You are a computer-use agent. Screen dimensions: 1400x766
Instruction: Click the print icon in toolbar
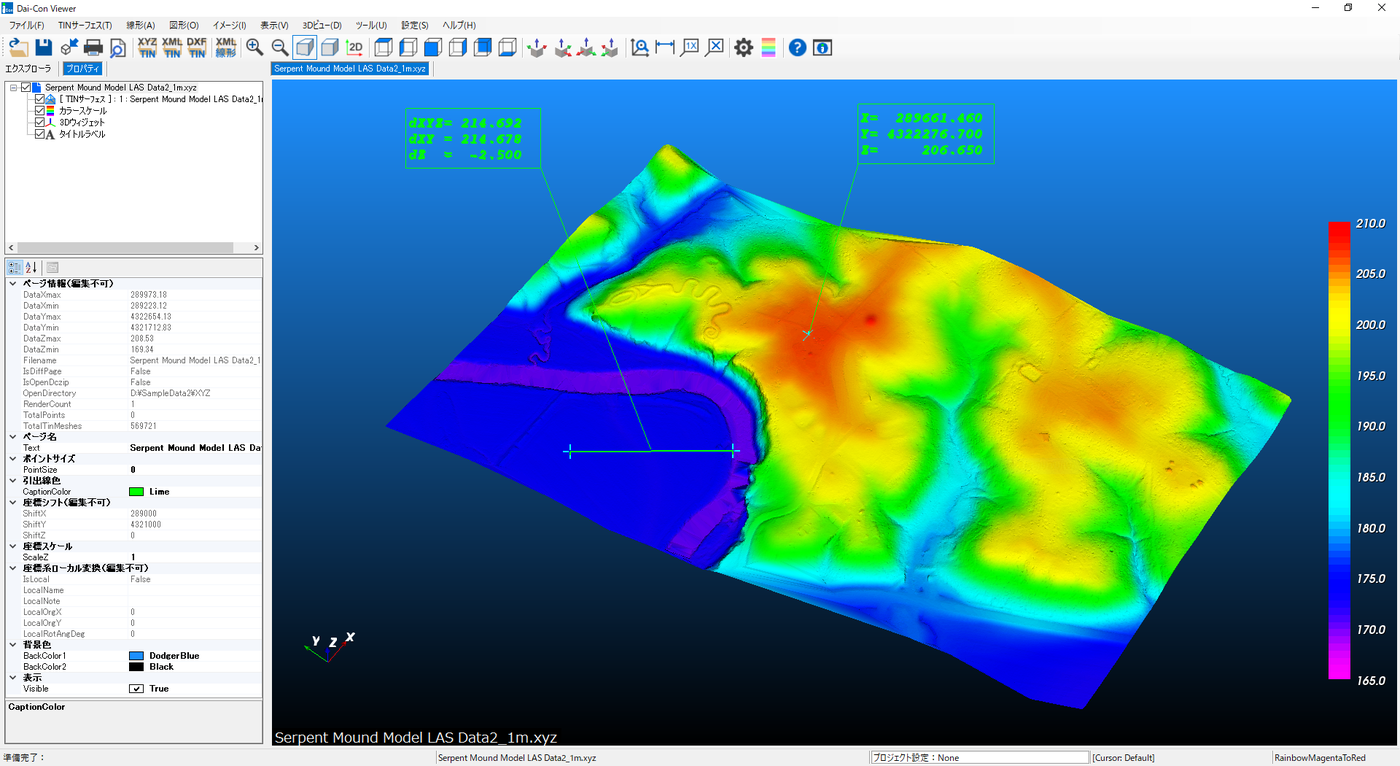pyautogui.click(x=93, y=47)
